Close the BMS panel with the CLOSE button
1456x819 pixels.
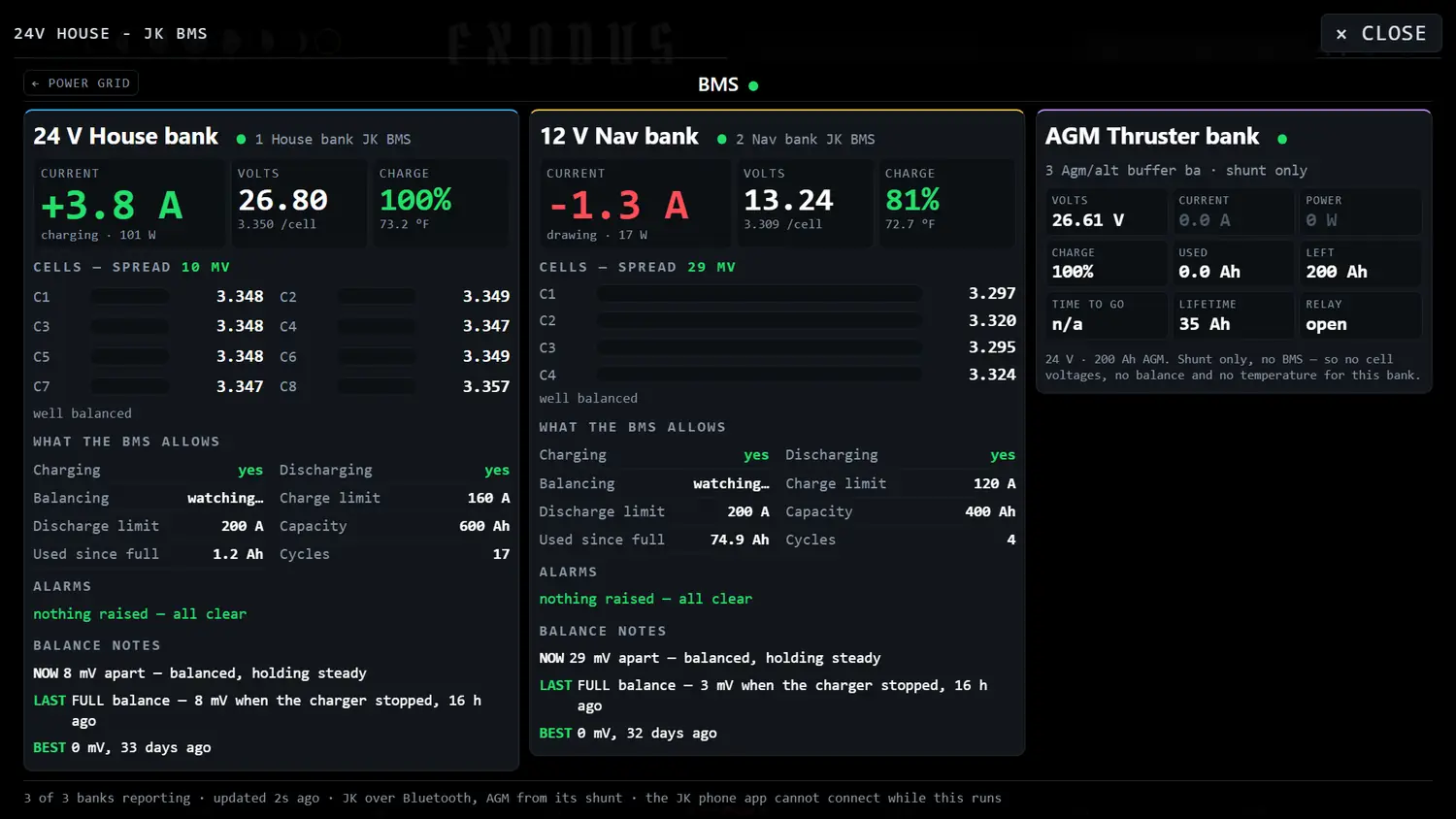click(x=1380, y=33)
